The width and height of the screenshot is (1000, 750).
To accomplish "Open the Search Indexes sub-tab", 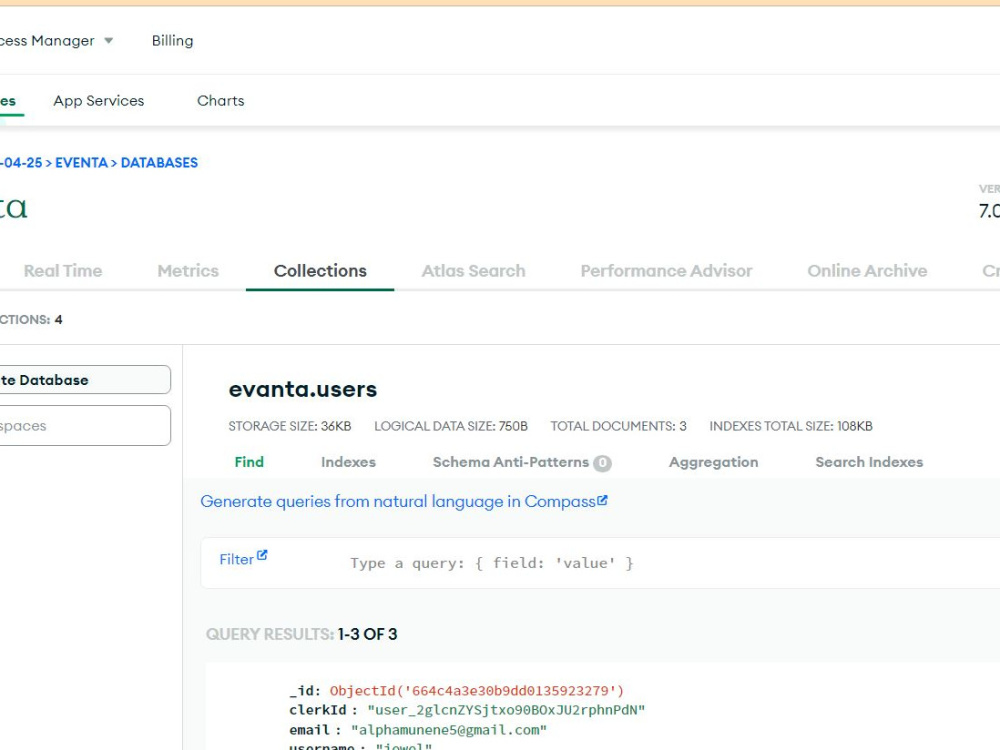I will [x=869, y=462].
